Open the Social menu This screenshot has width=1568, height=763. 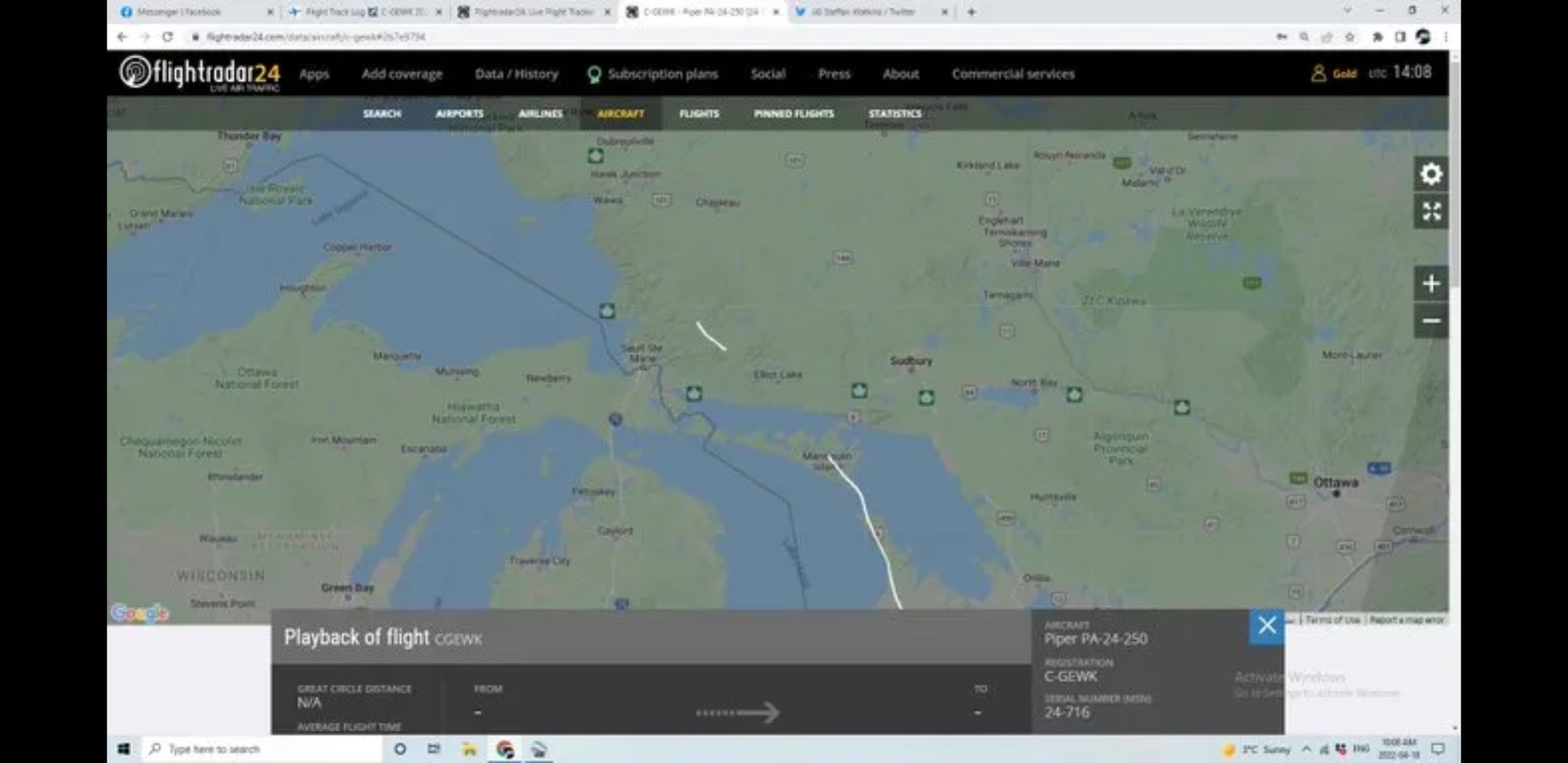point(768,74)
